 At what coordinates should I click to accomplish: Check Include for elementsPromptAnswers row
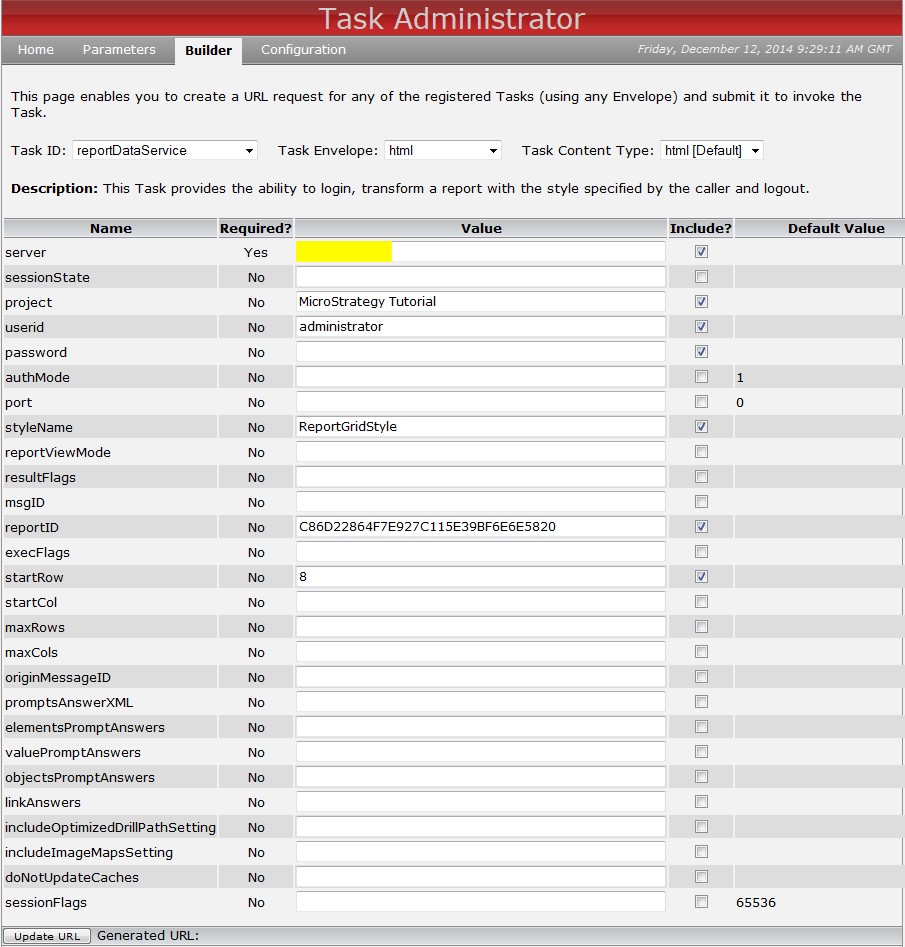pos(701,727)
